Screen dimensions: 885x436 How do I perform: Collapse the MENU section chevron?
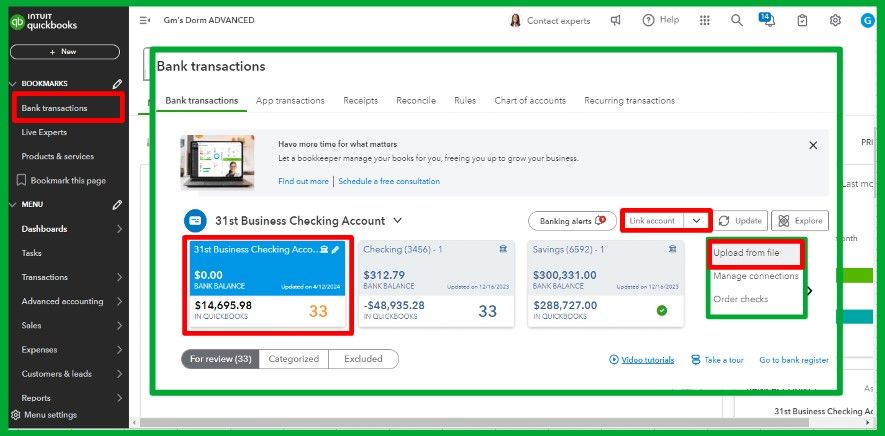pyautogui.click(x=14, y=204)
